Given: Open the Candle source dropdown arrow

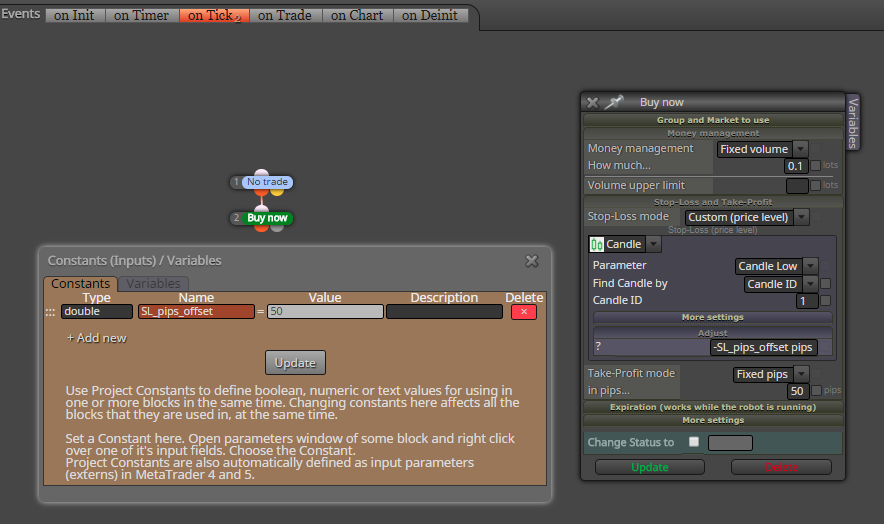Looking at the screenshot, I should (653, 244).
